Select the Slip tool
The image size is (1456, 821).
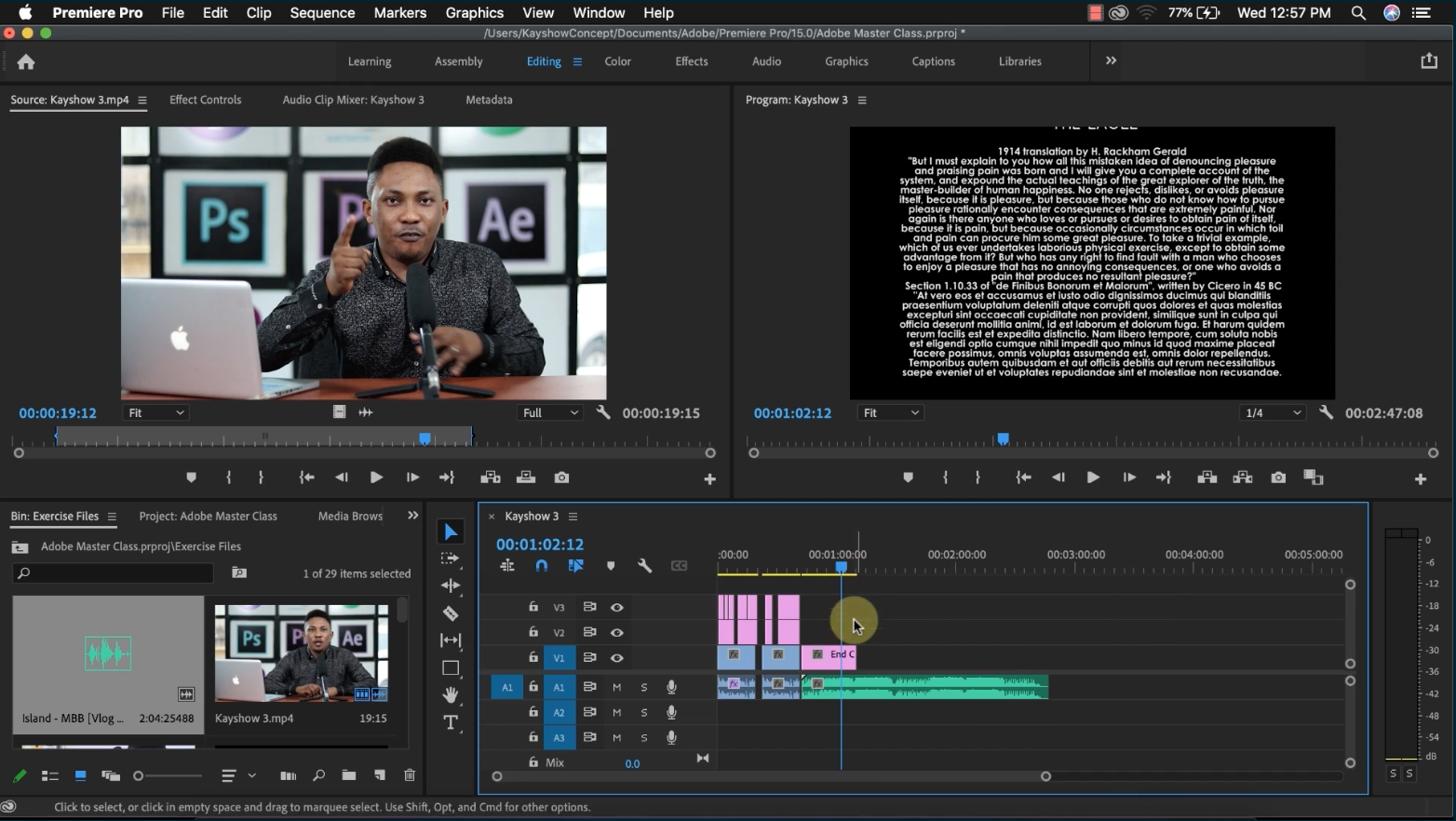point(451,640)
